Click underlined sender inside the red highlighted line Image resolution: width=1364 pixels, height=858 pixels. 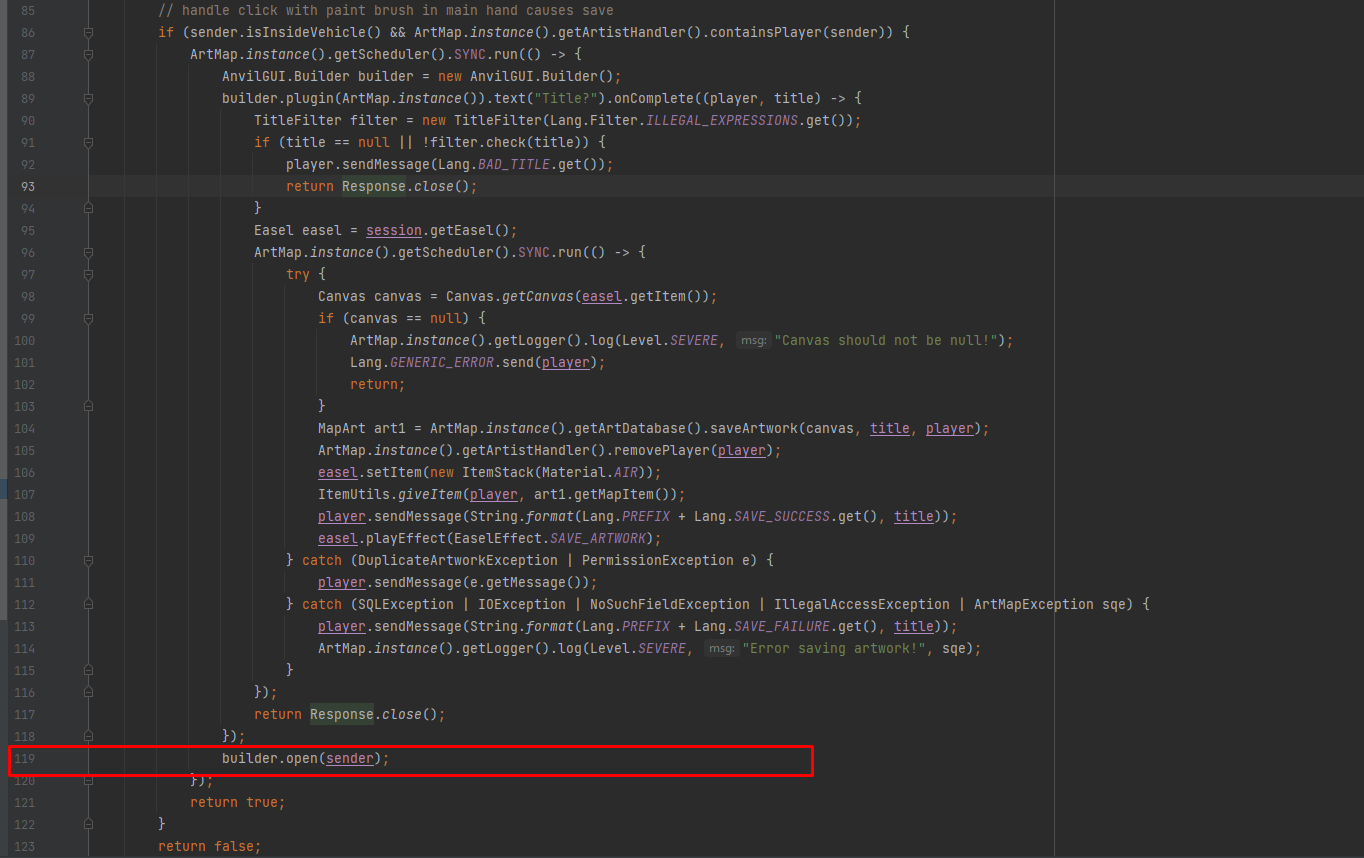coord(349,758)
